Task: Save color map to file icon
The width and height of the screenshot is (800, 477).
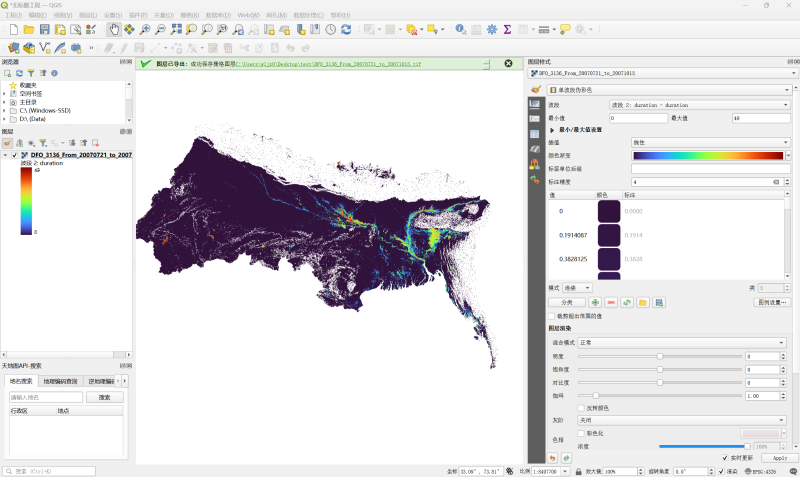Action: pos(659,303)
